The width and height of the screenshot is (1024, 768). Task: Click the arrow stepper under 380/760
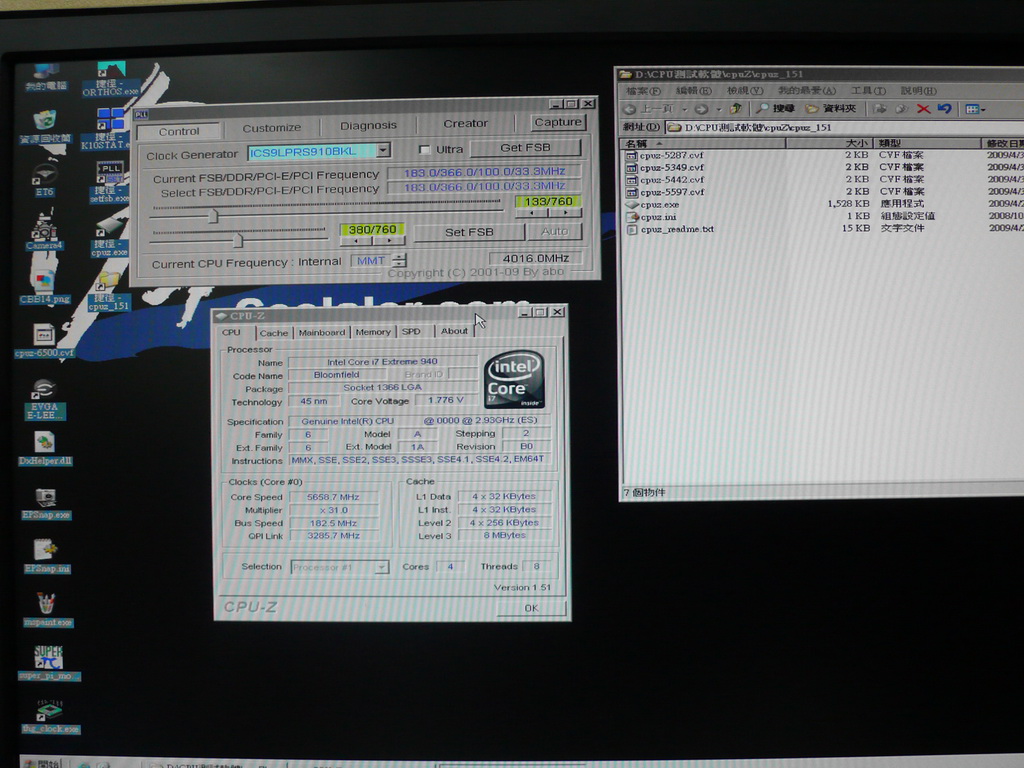coord(372,241)
